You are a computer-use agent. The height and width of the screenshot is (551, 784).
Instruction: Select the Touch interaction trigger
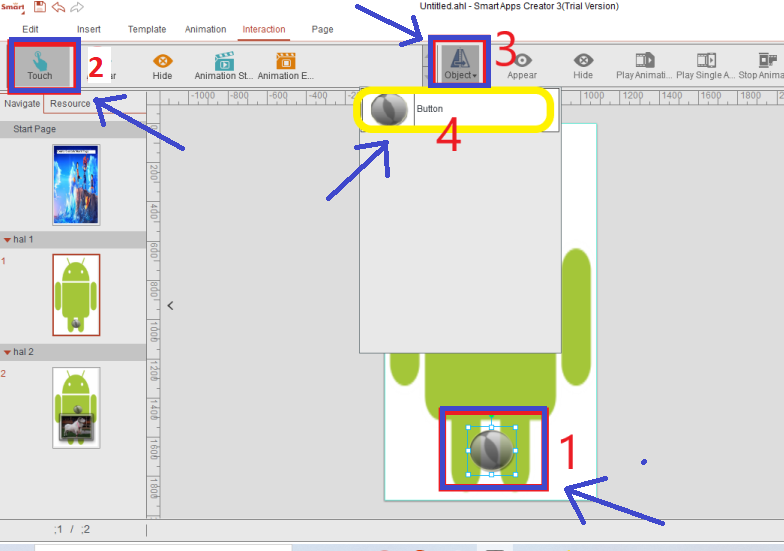click(x=40, y=66)
